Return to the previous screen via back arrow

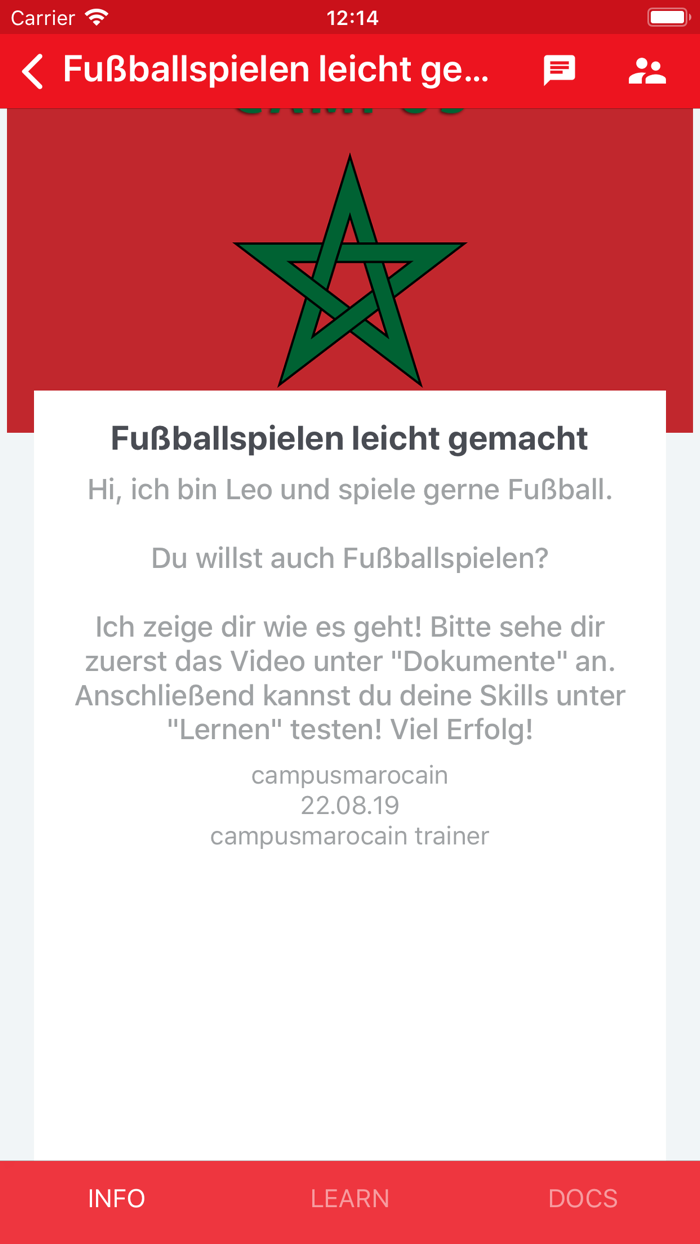(30, 71)
